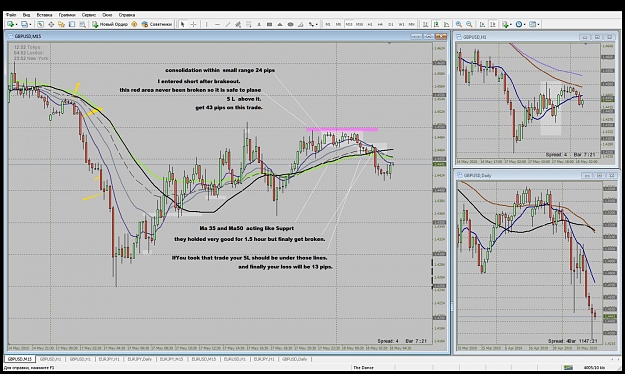The image size is (625, 374).
Task: Switch to the EURJPY,M15 chart tab
Action: point(171,359)
